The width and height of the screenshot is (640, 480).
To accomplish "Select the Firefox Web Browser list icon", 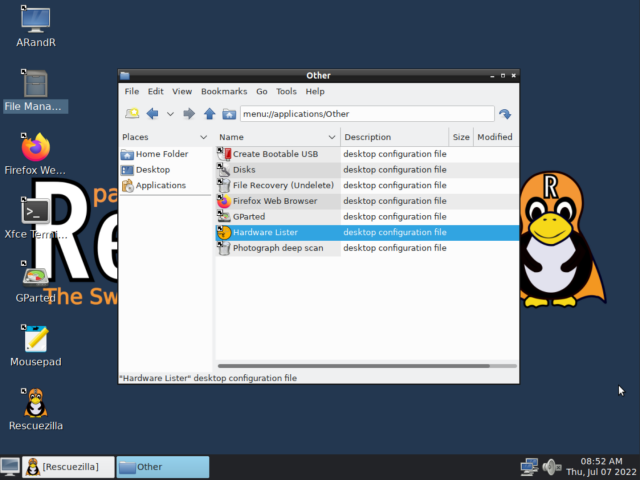I will (224, 201).
